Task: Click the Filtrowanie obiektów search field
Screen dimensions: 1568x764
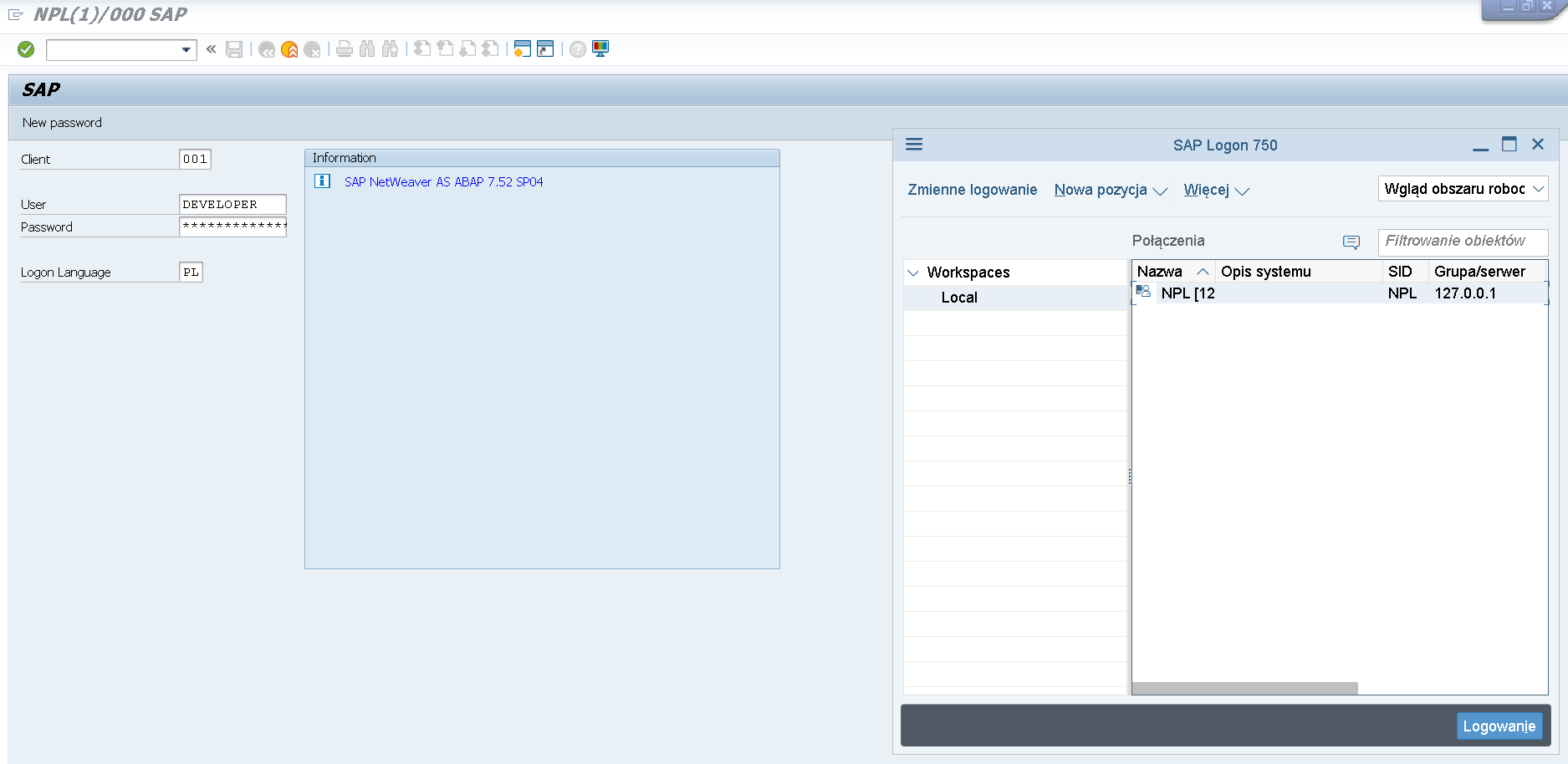Action: click(1462, 242)
